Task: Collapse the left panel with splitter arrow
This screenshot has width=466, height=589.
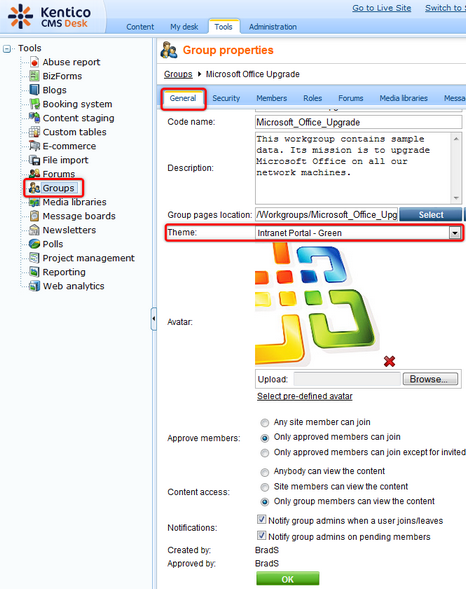Action: [x=154, y=319]
